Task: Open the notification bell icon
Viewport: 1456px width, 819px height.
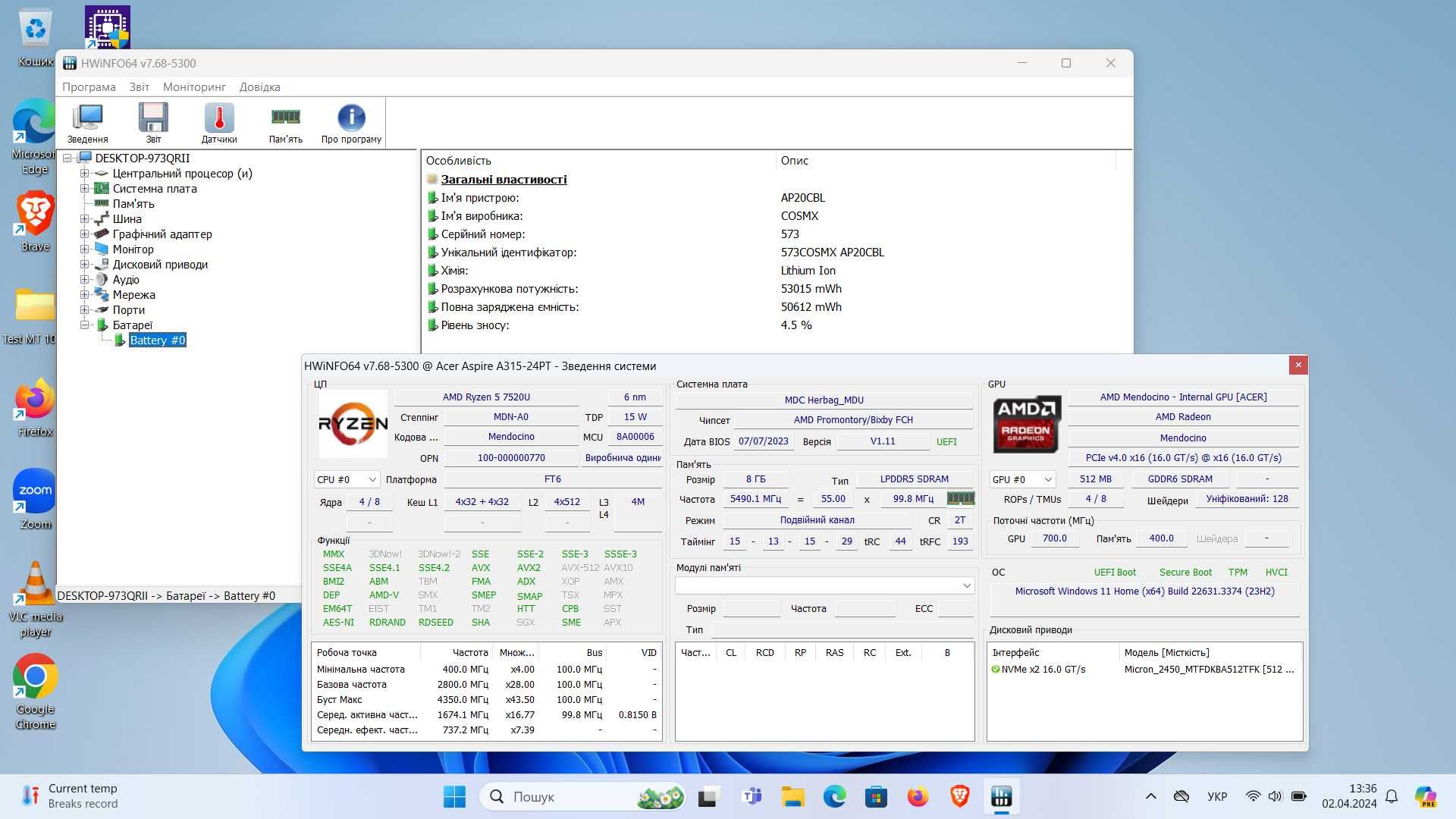Action: [x=1392, y=796]
